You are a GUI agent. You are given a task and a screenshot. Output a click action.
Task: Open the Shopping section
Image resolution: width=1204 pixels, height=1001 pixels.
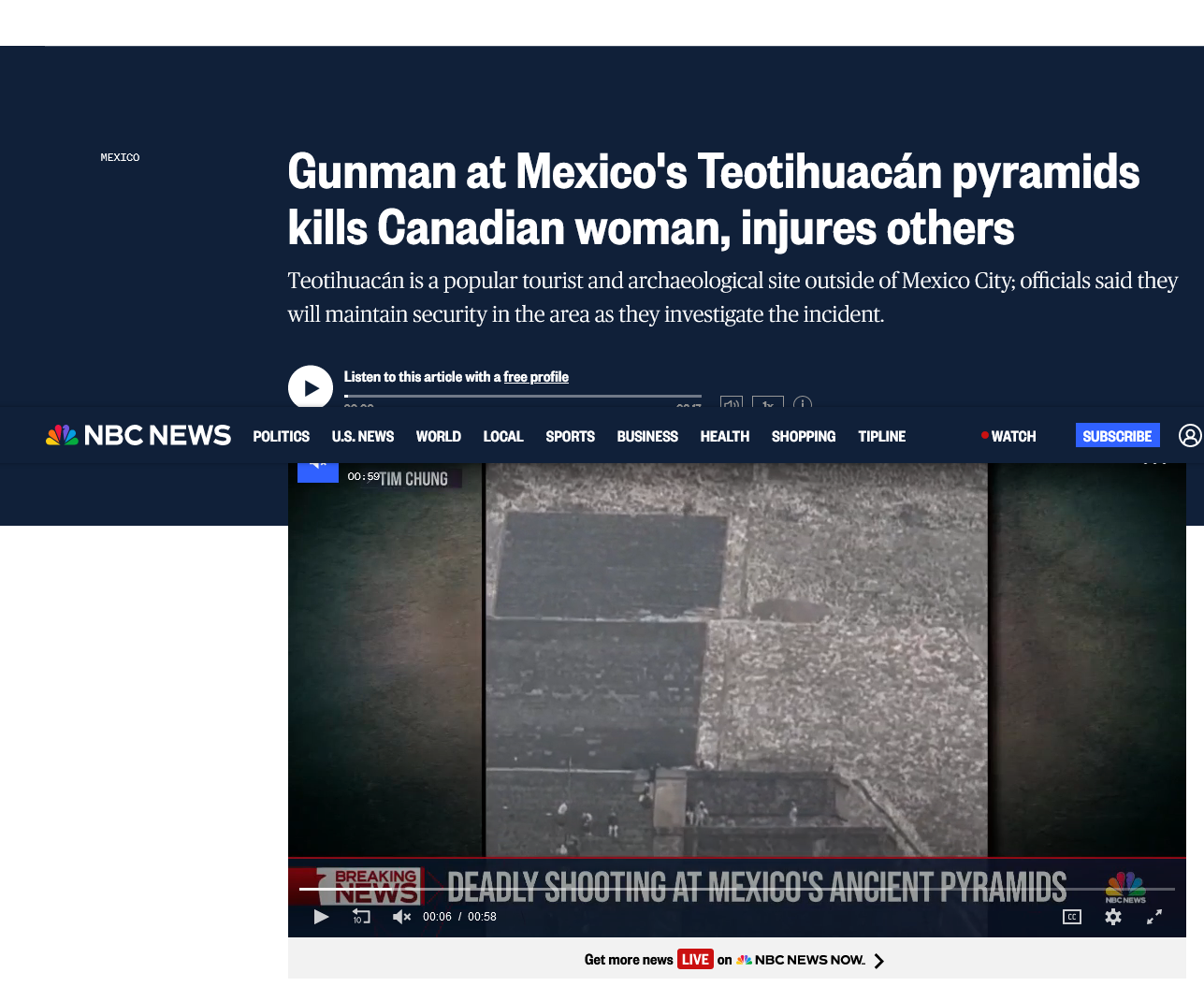point(804,437)
